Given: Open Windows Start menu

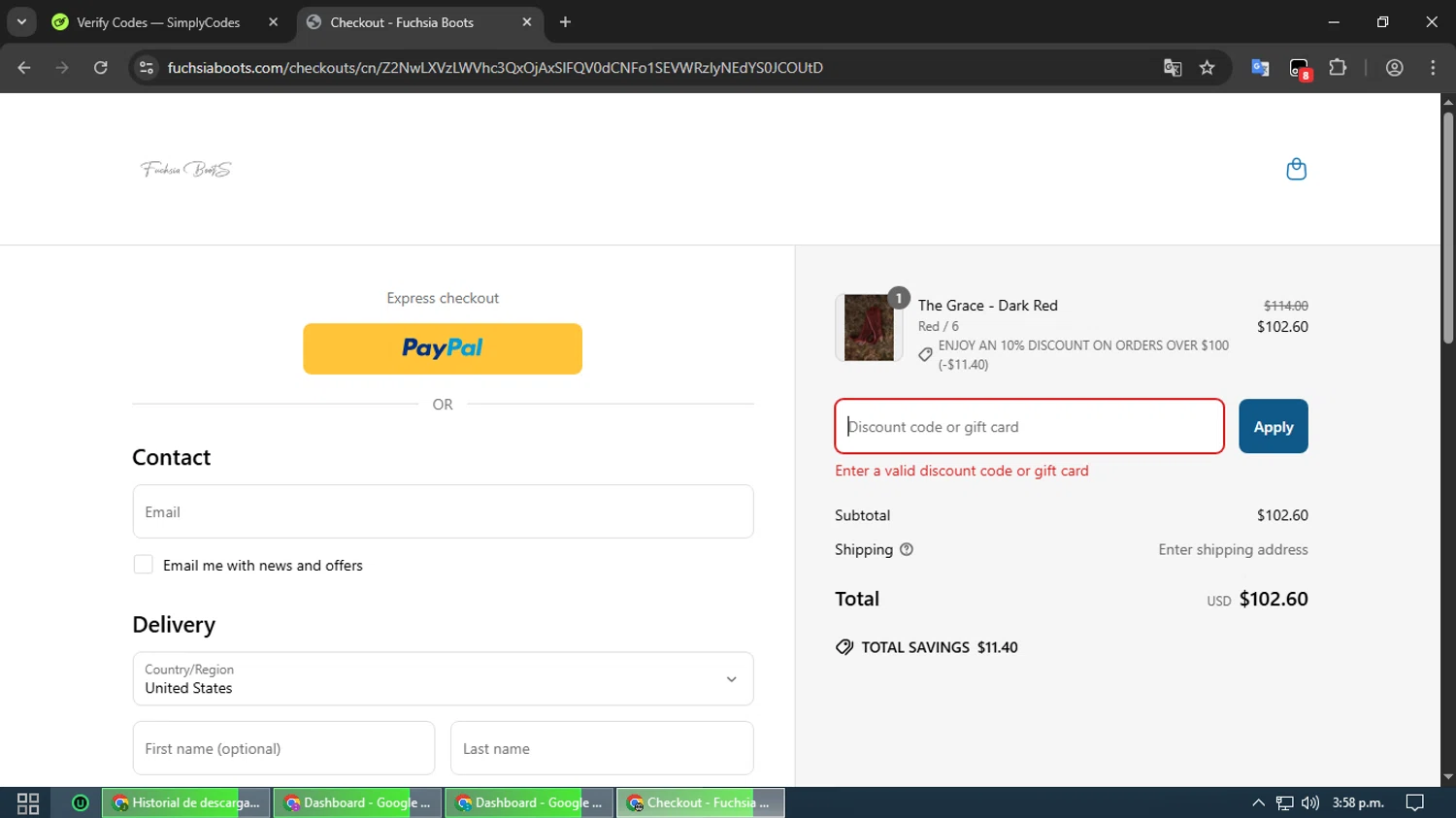Looking at the screenshot, I should tap(28, 802).
